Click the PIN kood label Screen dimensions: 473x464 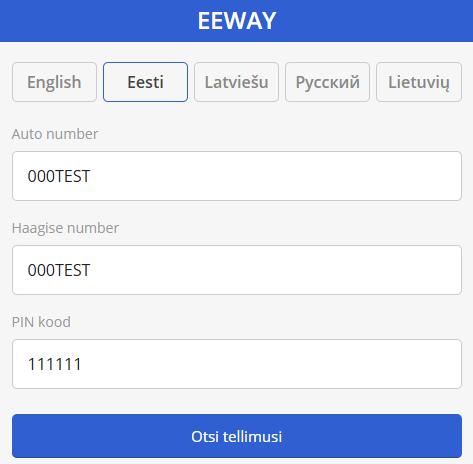[x=41, y=322]
